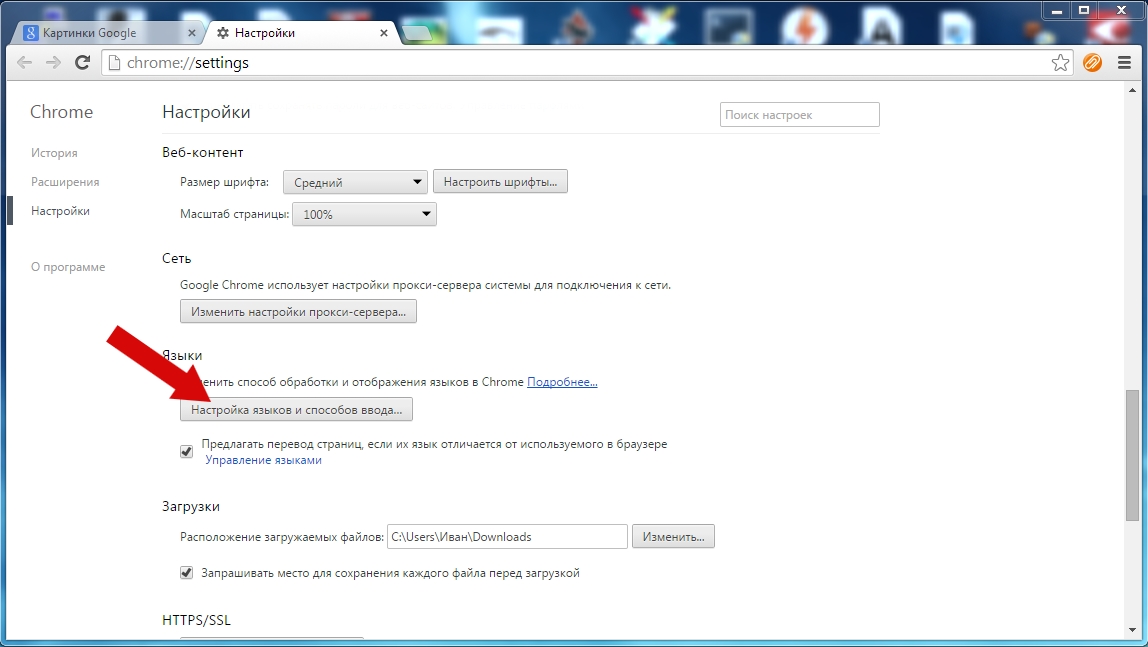Reload the settings page
This screenshot has height=647, width=1148.
click(83, 63)
